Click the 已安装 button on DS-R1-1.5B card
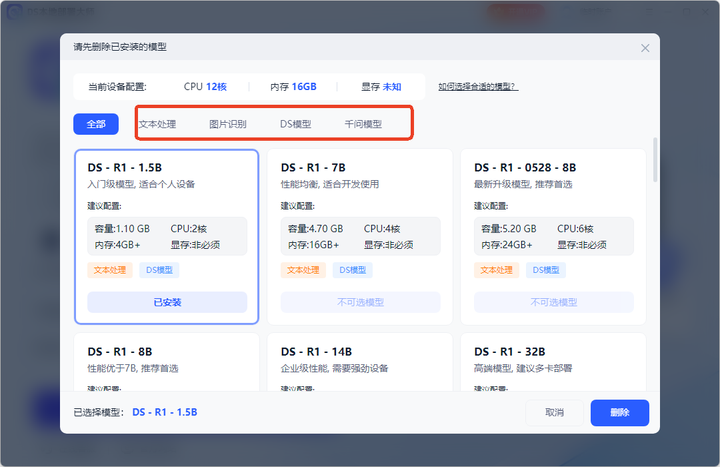The width and height of the screenshot is (720, 467). tap(167, 302)
